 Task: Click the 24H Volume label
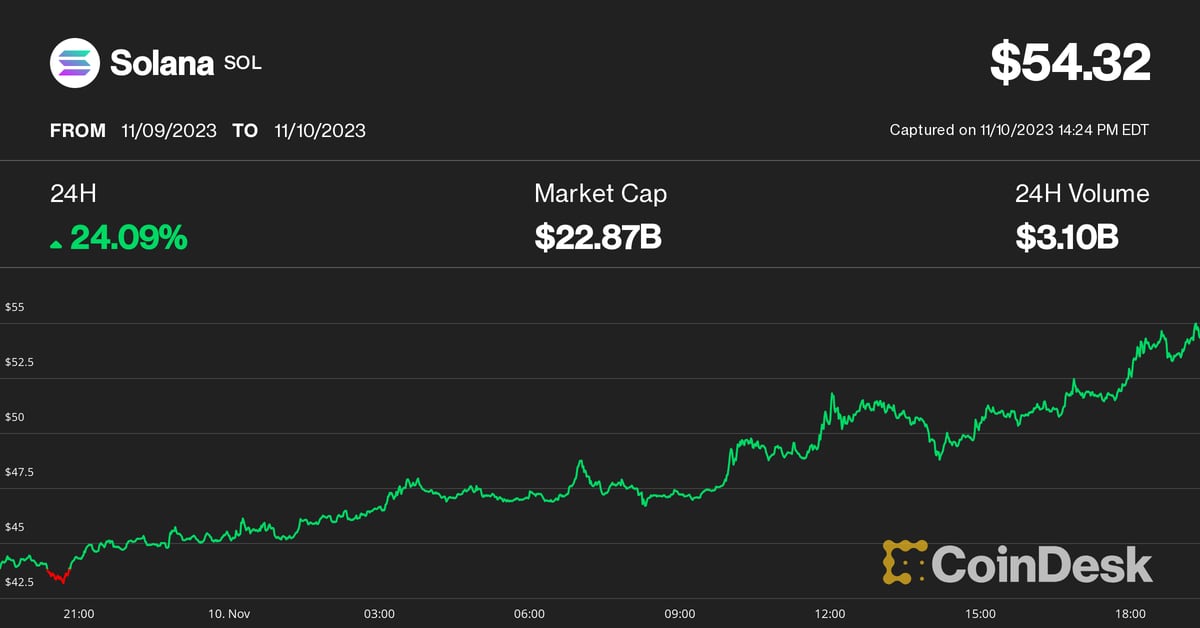point(1082,193)
